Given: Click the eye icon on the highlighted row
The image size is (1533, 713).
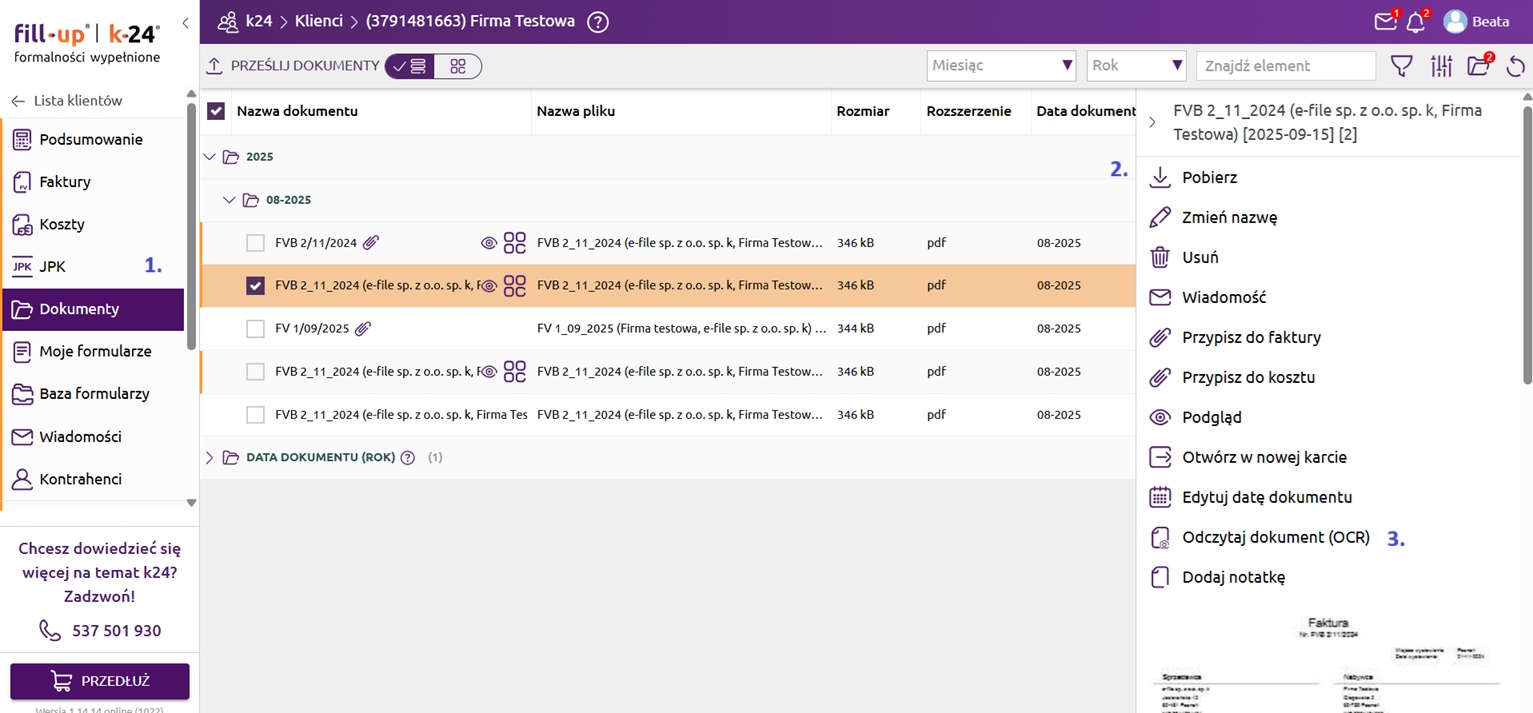Looking at the screenshot, I should [489, 285].
